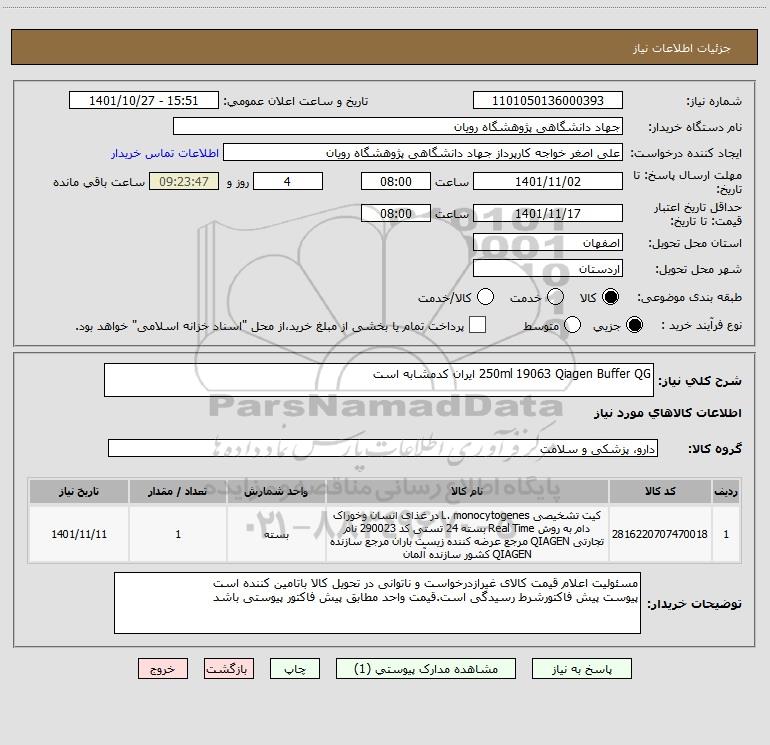Click the نام کالا column header
Image resolution: width=770 pixels, height=745 pixels.
tap(467, 491)
